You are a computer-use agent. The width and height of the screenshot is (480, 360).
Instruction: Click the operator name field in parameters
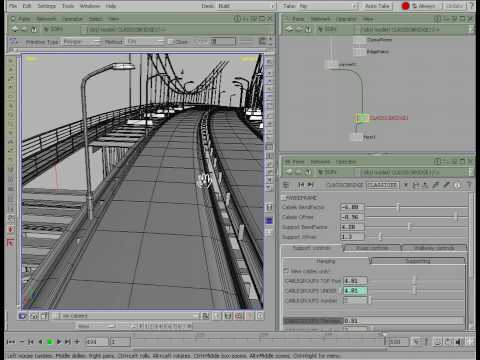pos(383,185)
